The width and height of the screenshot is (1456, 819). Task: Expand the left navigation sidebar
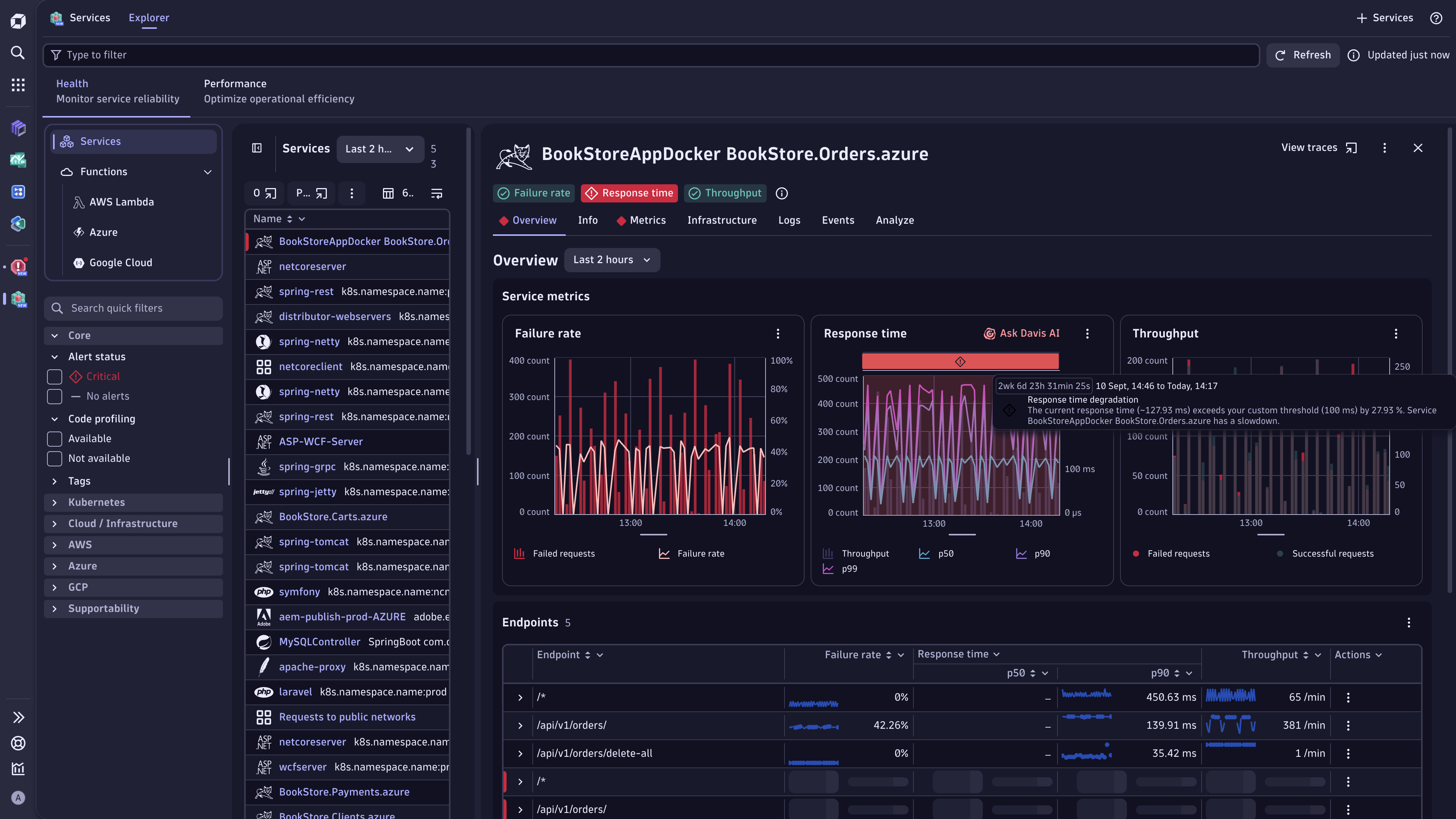click(x=18, y=717)
